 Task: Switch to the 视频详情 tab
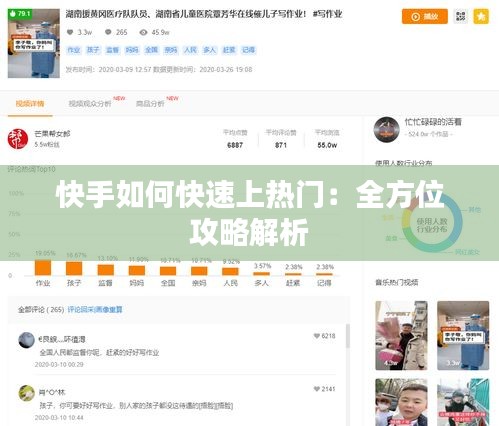pos(30,104)
